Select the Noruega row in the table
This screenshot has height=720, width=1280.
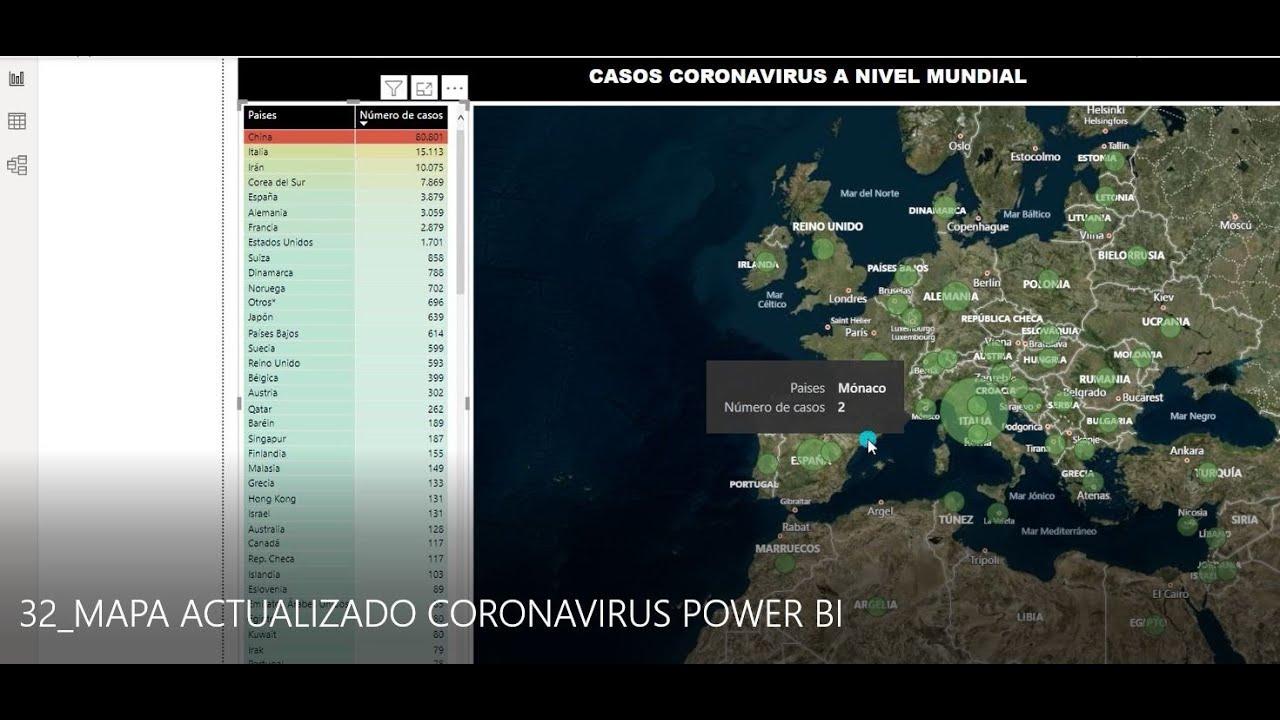click(x=346, y=288)
